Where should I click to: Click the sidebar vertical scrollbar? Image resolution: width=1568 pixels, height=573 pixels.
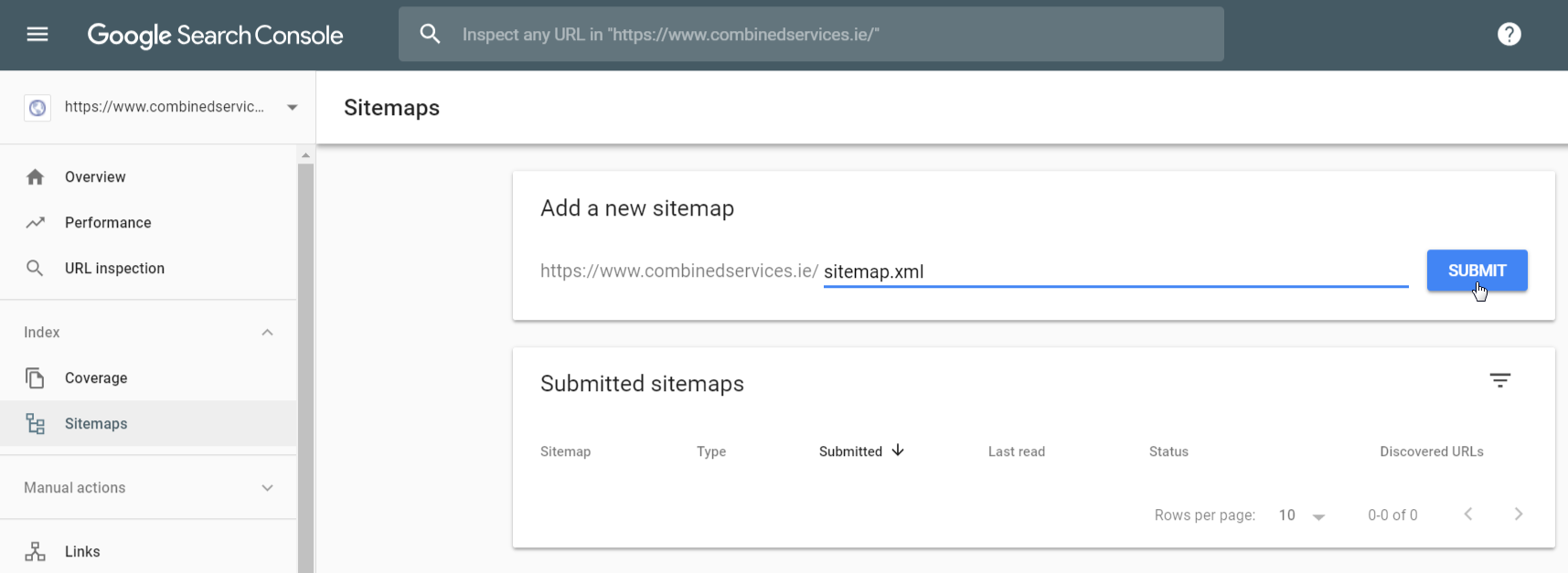[305, 367]
